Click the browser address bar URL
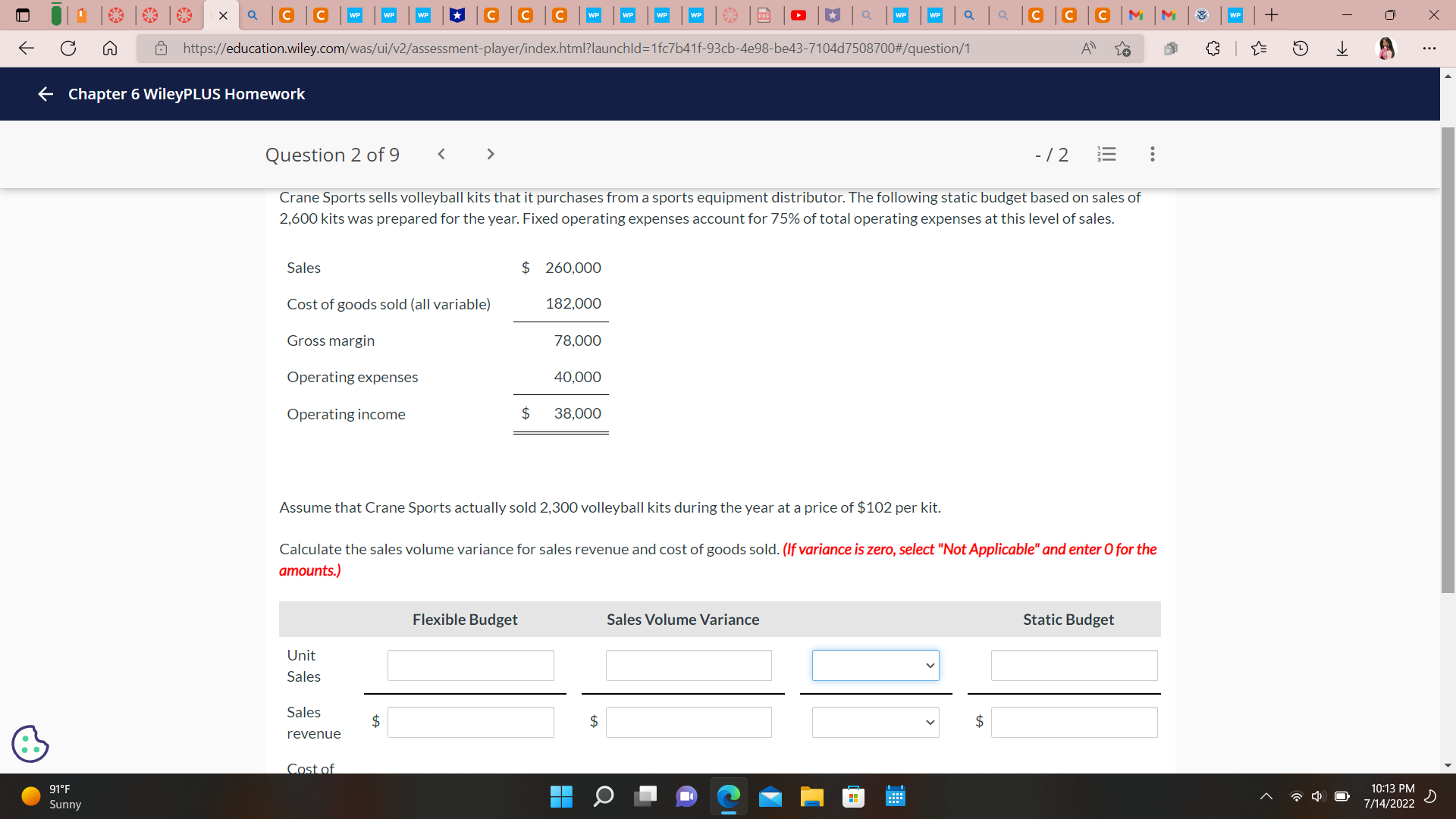Screen dimensions: 1456x819 (x=576, y=49)
